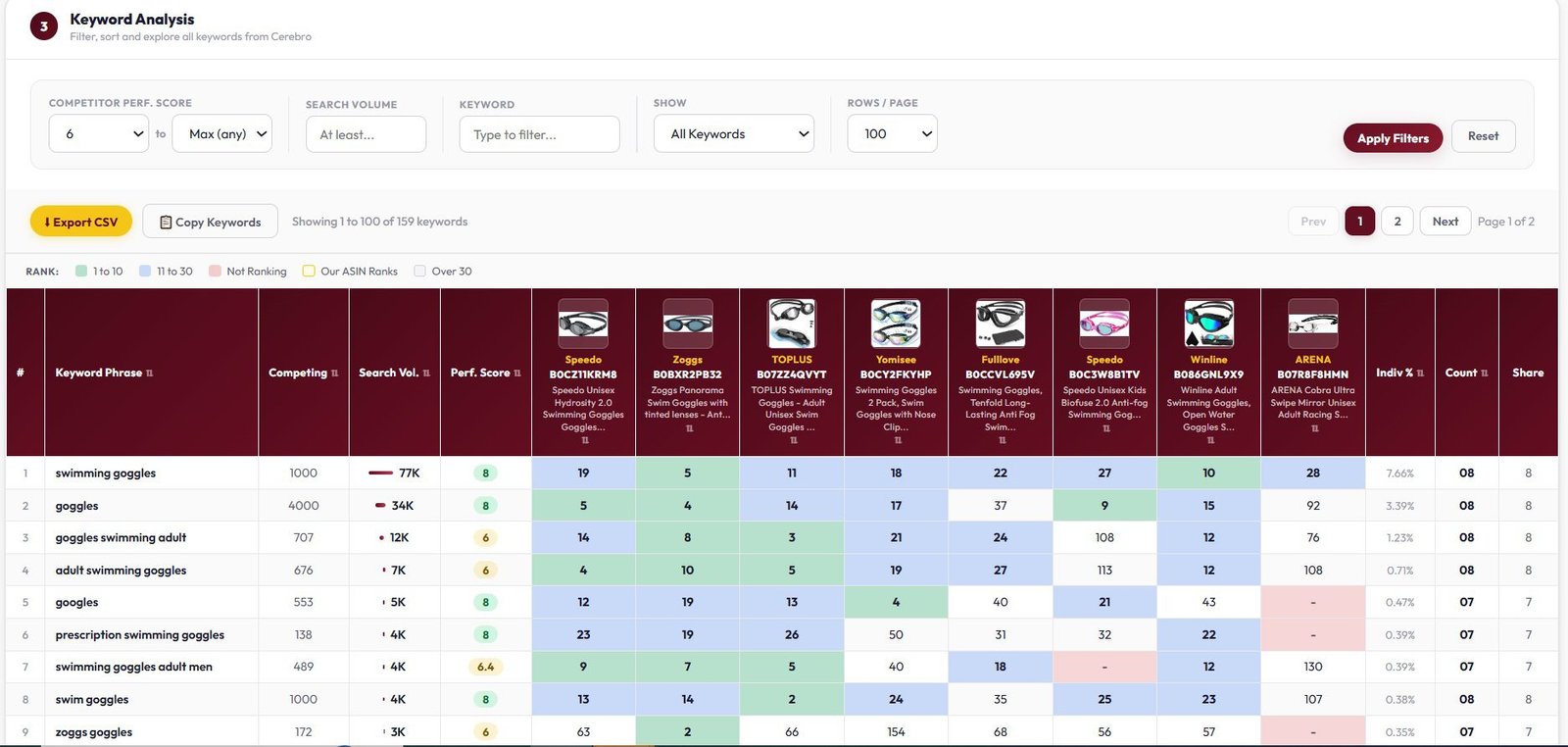Toggle the '11 to 30' rank legend

pyautogui.click(x=166, y=272)
